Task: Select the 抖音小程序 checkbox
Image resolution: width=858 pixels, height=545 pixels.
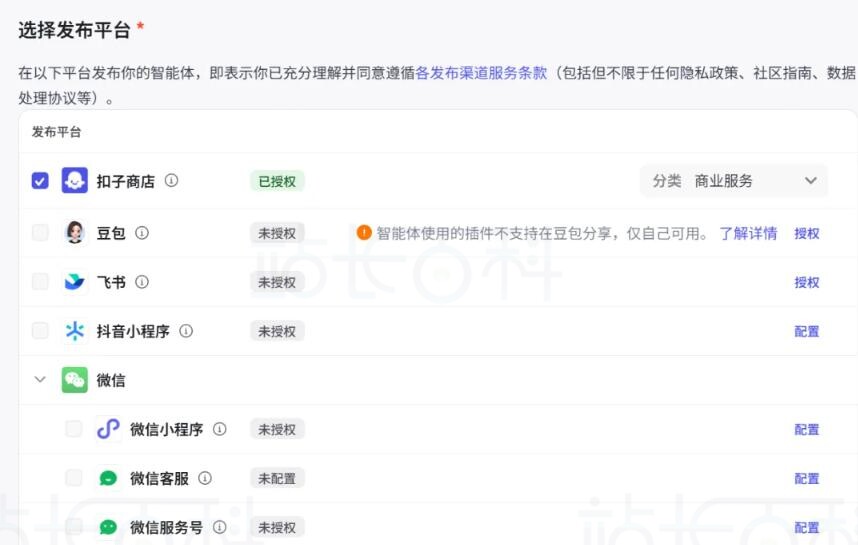Action: tap(40, 331)
